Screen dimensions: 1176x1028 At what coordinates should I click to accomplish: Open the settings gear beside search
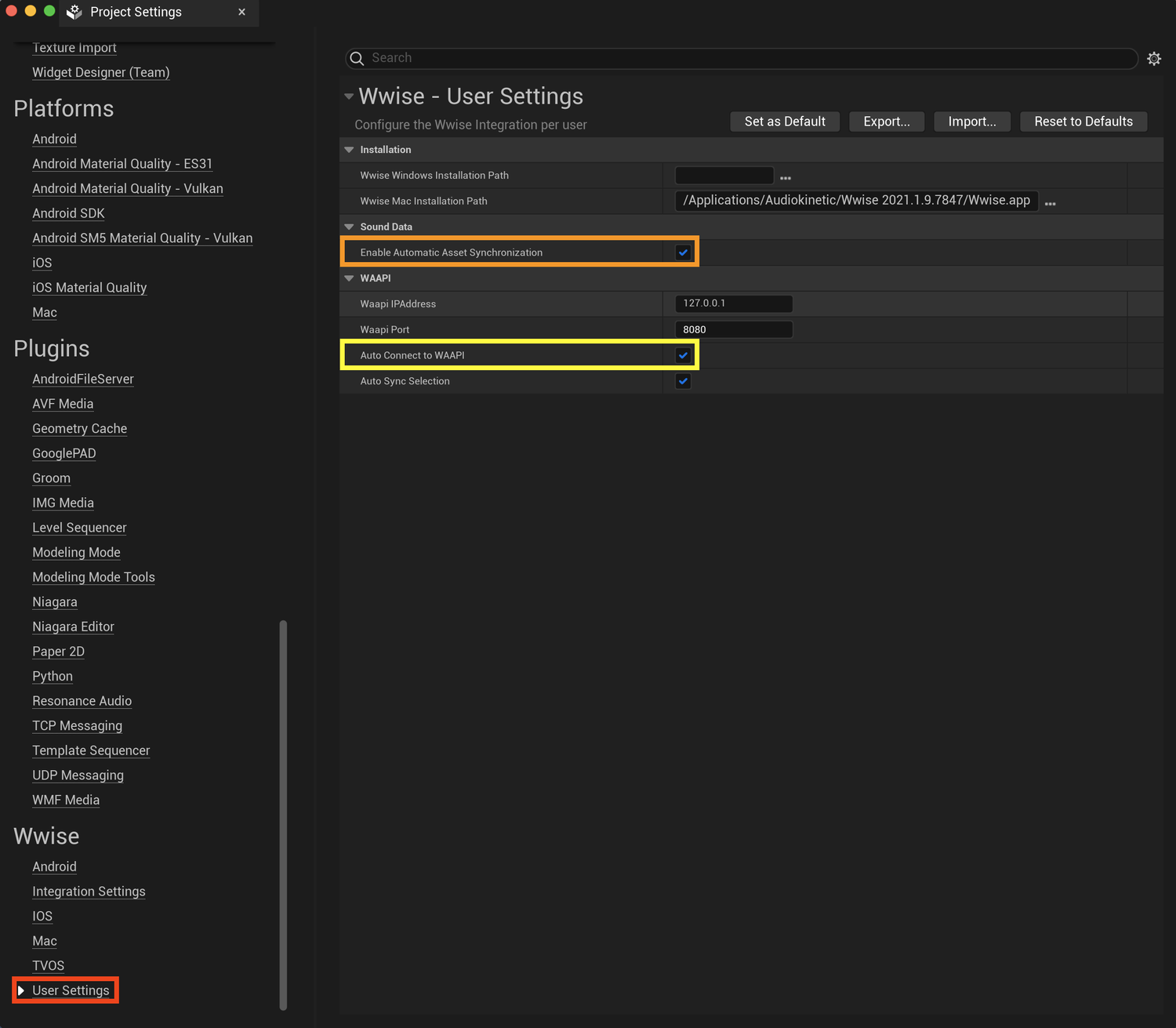tap(1154, 59)
